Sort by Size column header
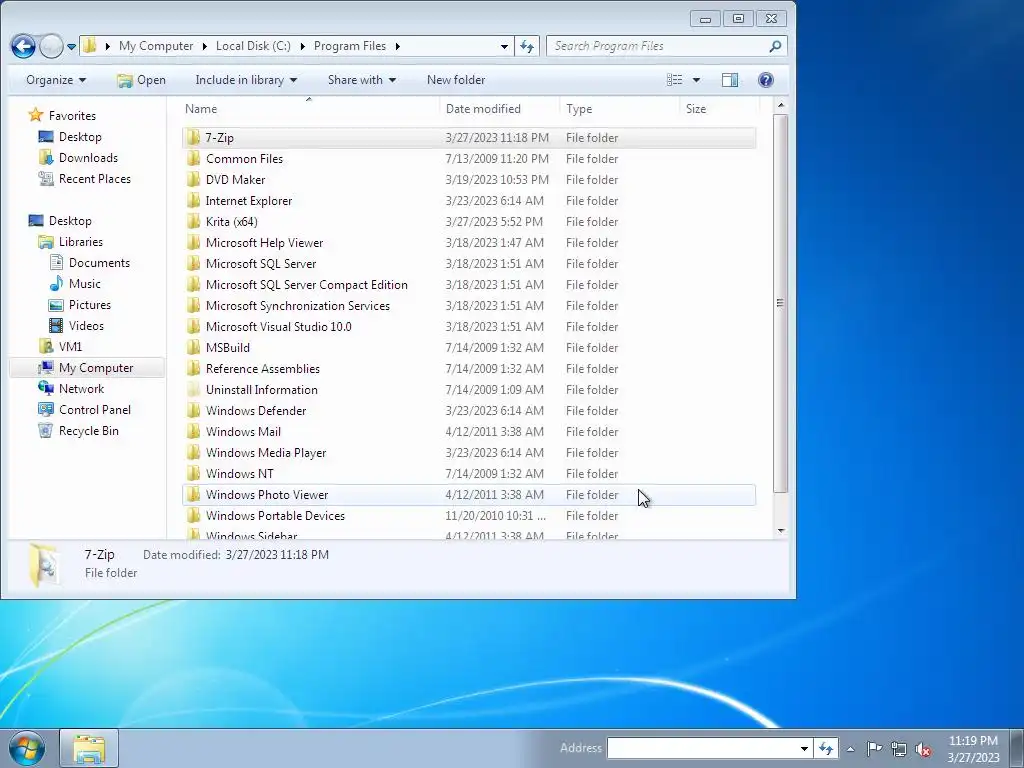Image resolution: width=1024 pixels, height=768 pixels. tap(719, 108)
